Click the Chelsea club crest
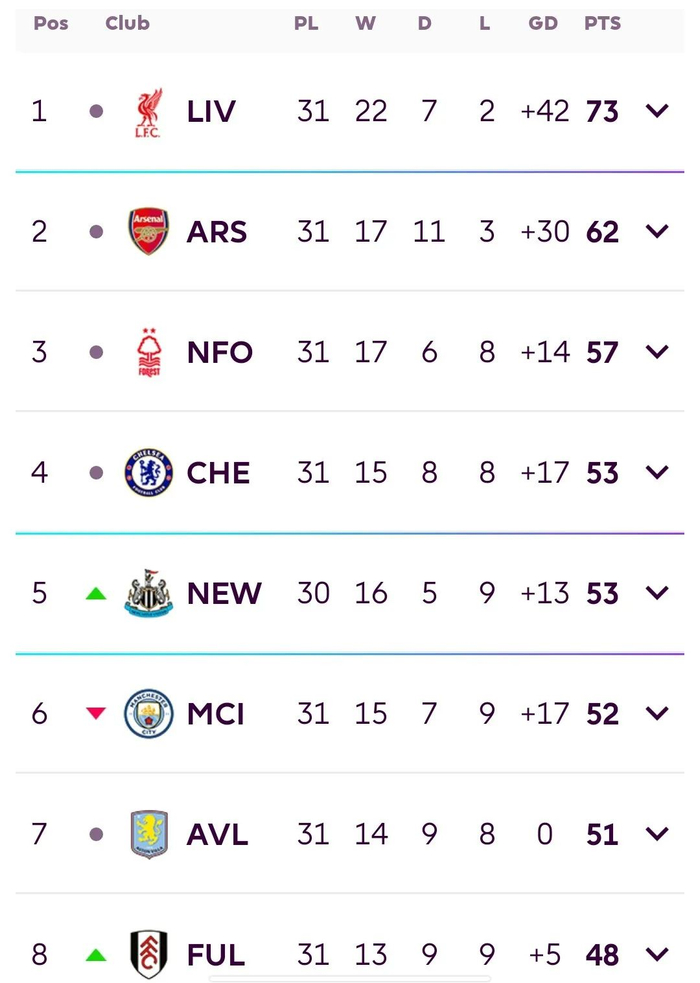 149,473
